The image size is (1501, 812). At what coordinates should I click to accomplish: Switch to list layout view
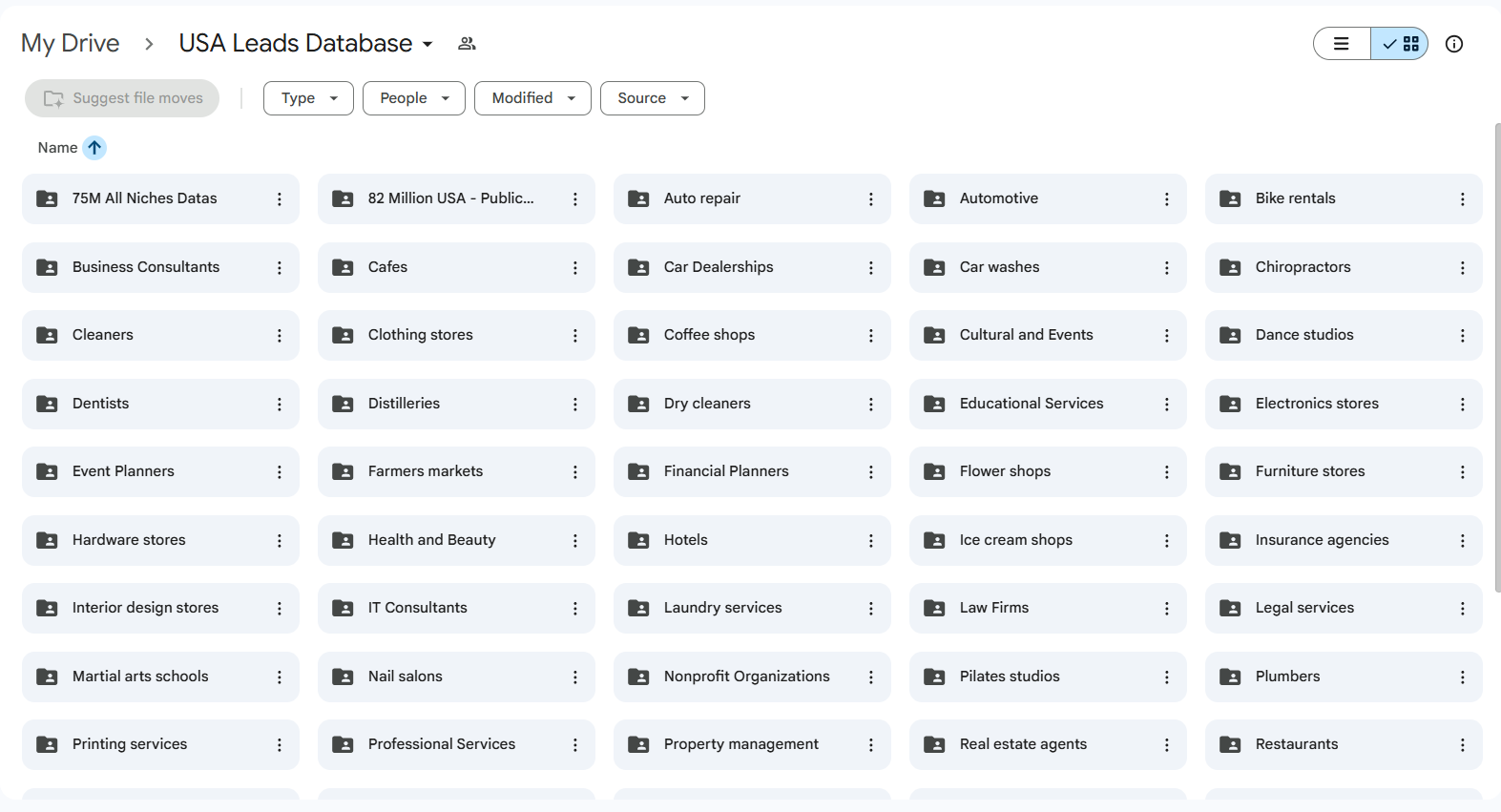click(x=1342, y=44)
